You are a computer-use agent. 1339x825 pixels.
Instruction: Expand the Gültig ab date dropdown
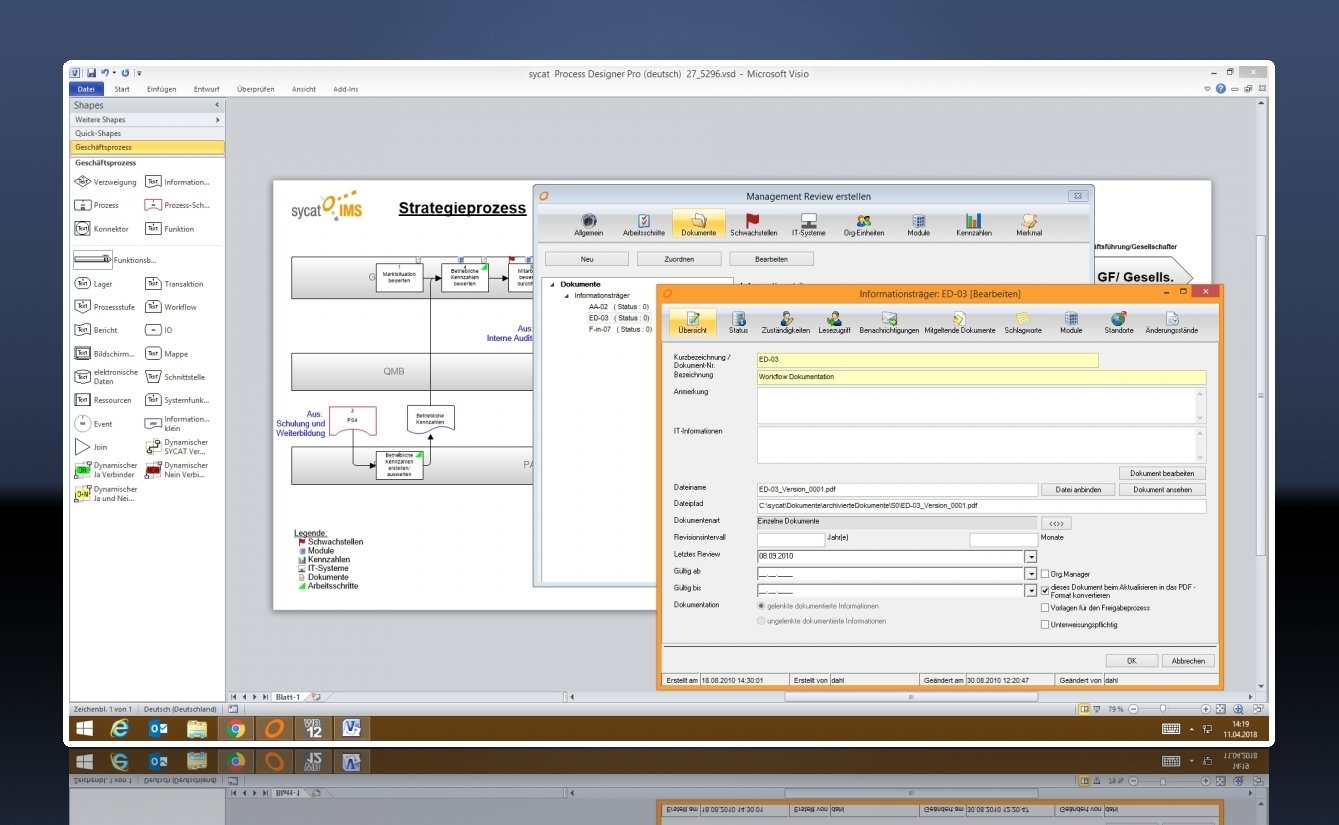[x=1030, y=575]
